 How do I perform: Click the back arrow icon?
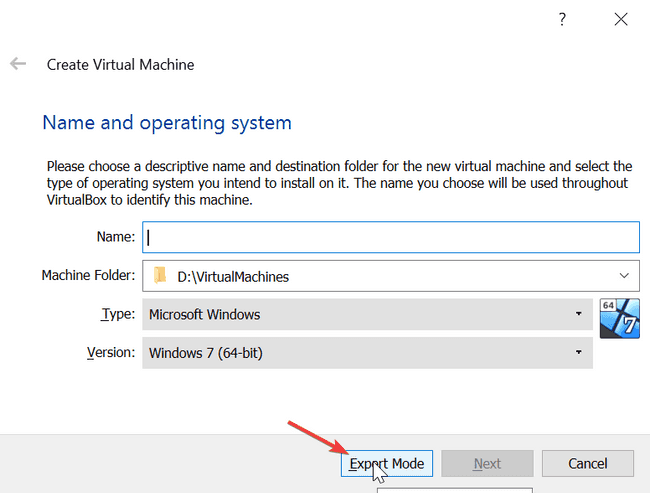18,64
